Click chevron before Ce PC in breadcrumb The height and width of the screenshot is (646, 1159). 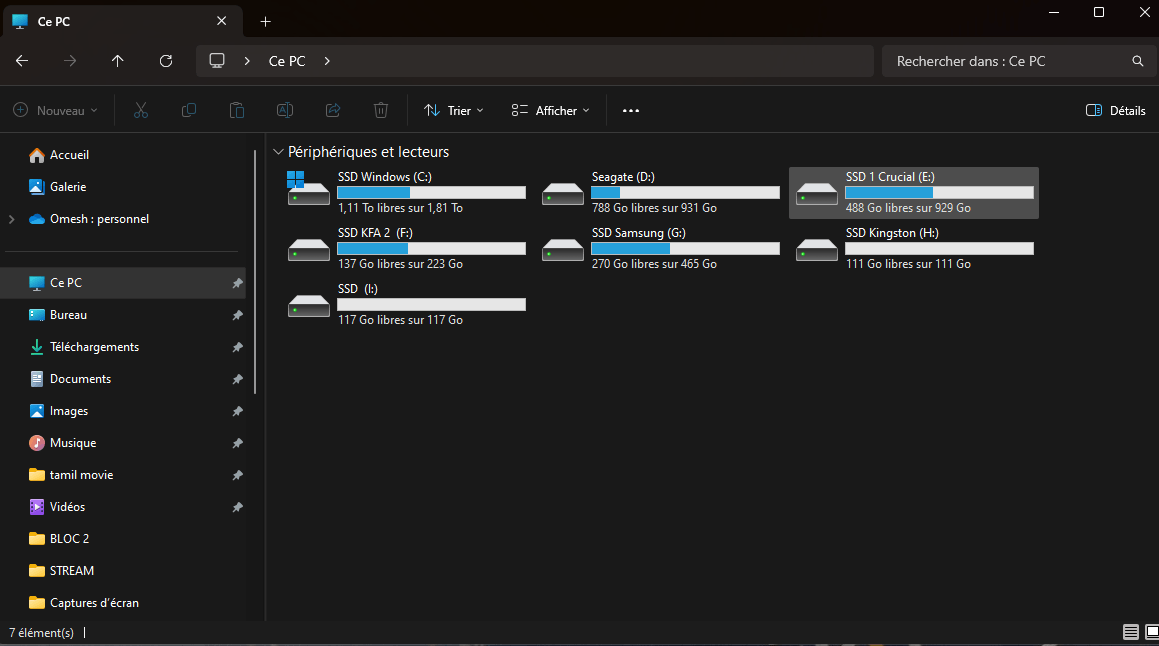247,61
